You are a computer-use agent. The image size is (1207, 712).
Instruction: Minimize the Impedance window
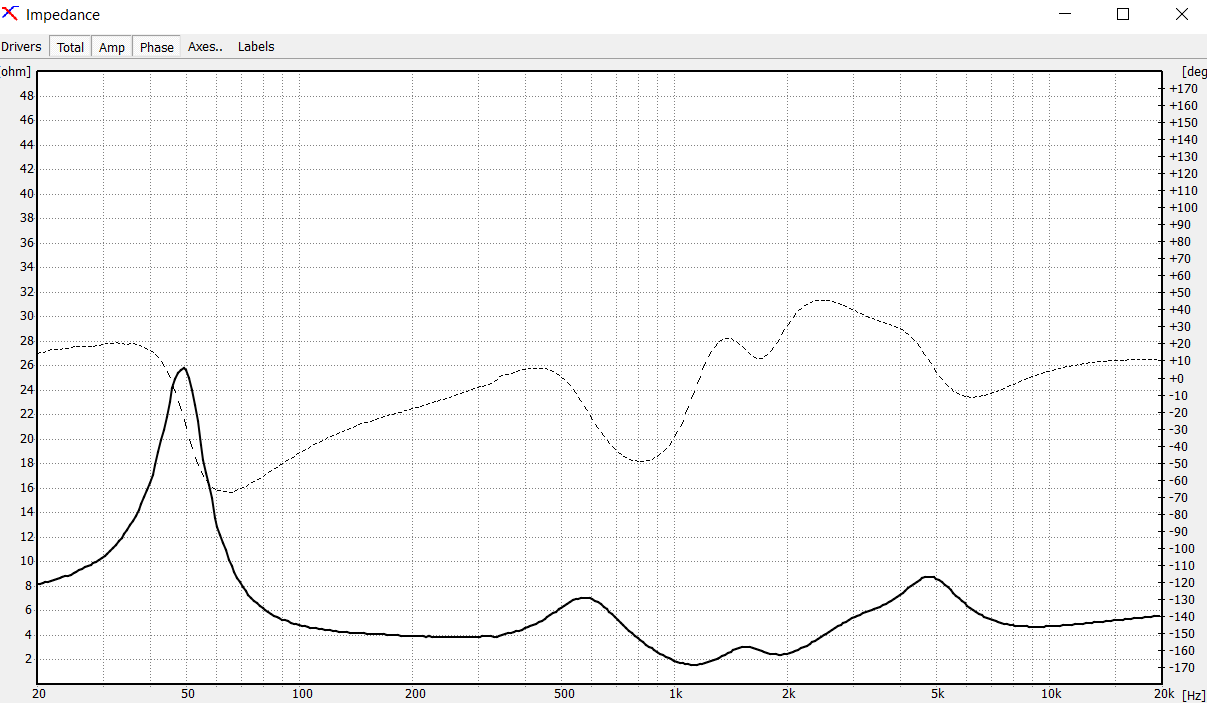click(1066, 14)
